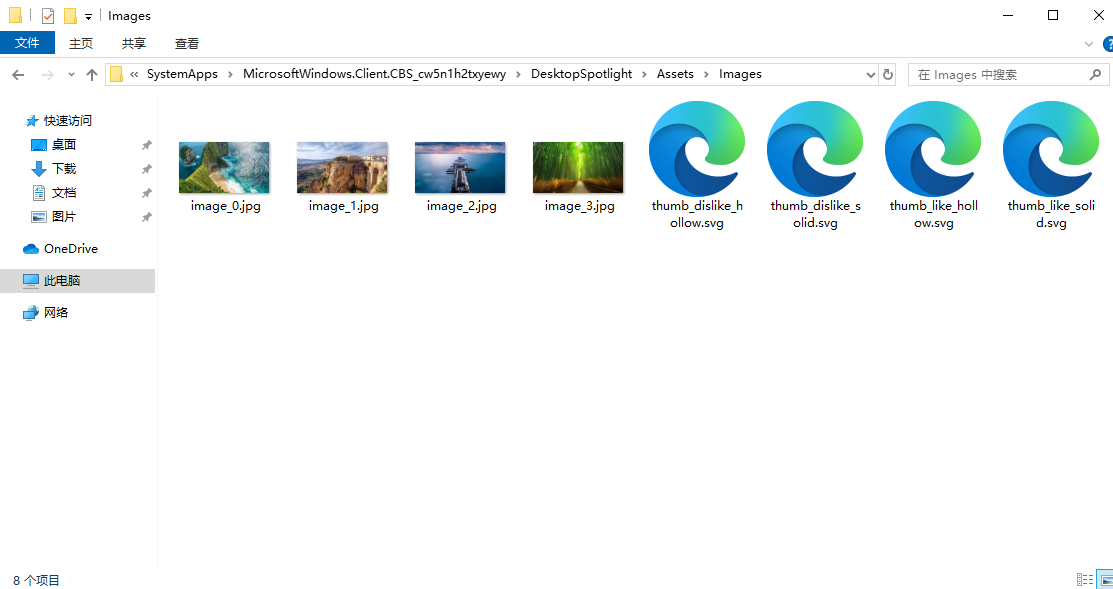
Task: Switch to the 查看 ribbon tab
Action: (x=187, y=43)
